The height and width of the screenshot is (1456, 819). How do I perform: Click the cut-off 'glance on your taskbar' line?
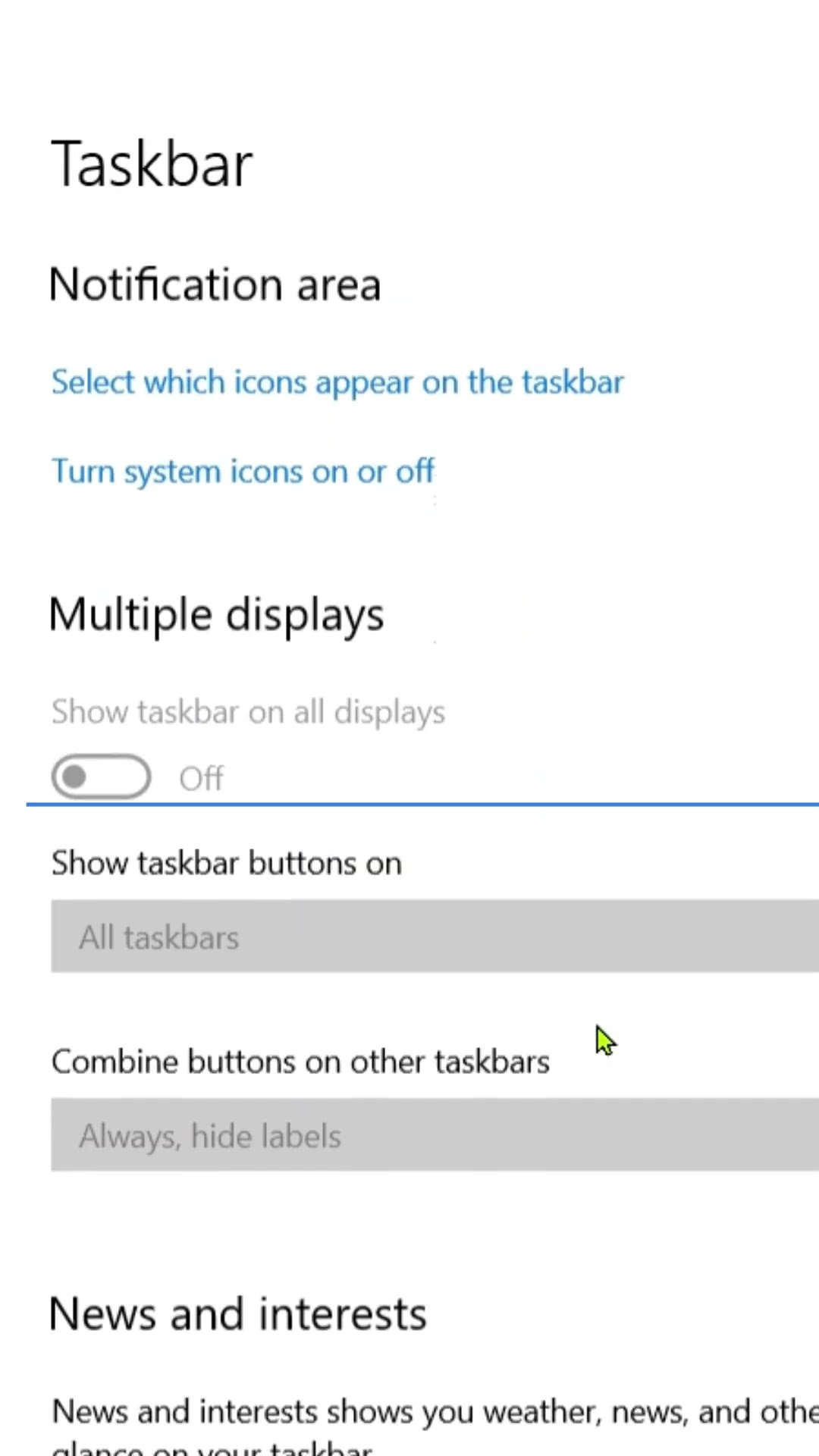(212, 1448)
